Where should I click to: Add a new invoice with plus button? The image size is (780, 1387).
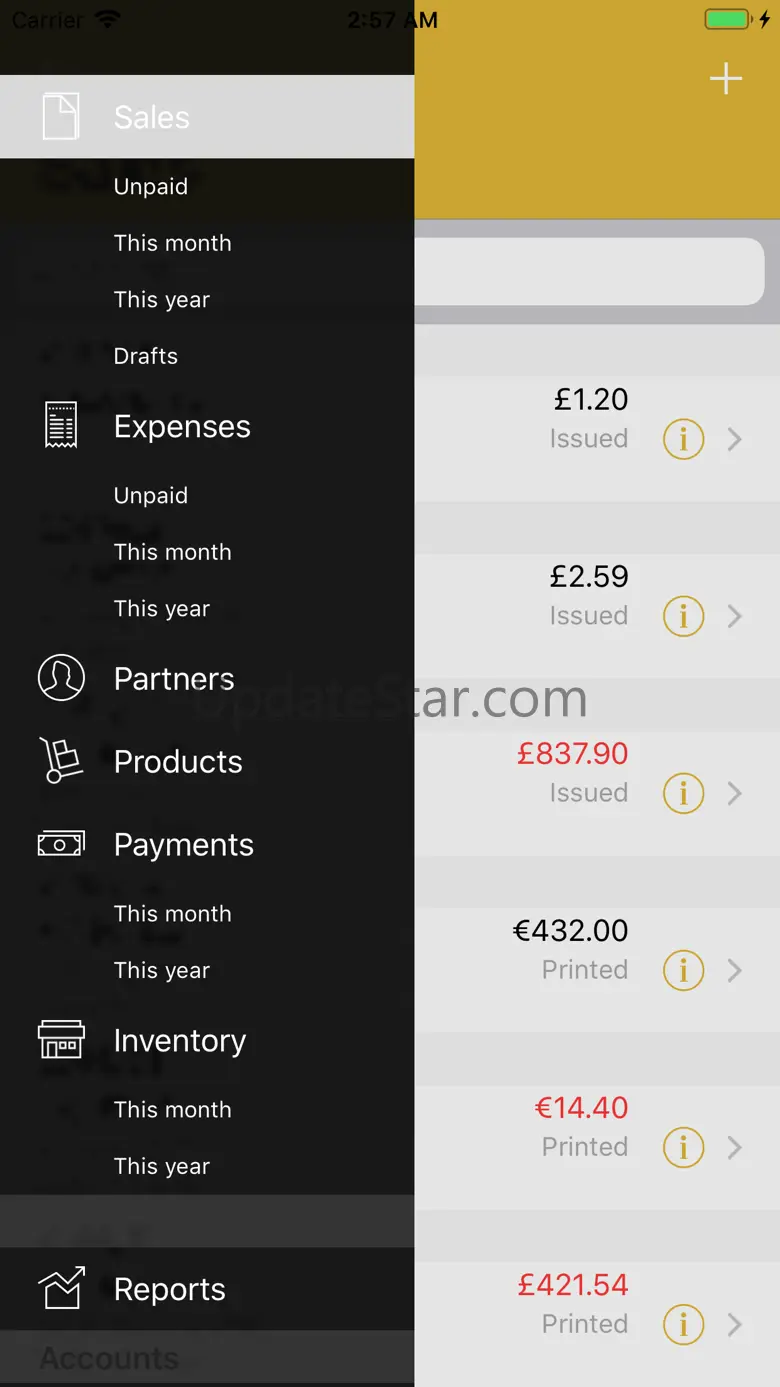[x=726, y=79]
